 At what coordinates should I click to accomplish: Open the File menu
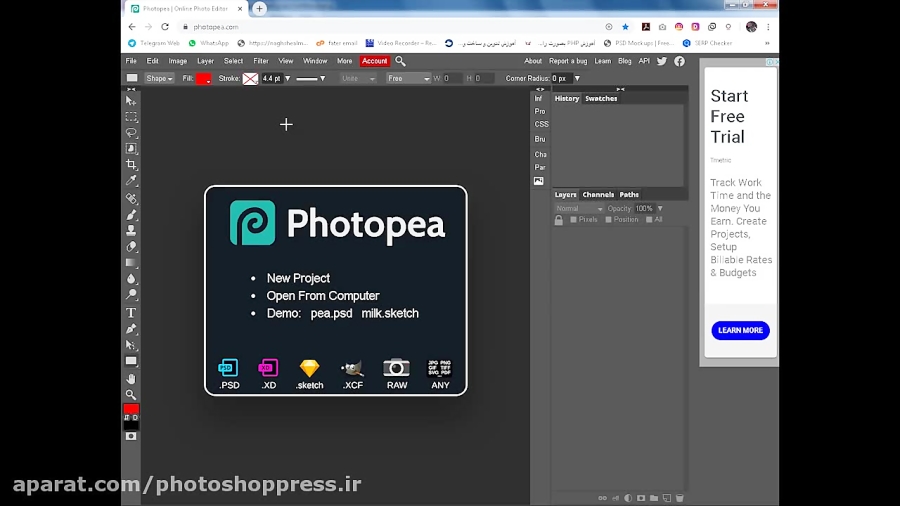131,61
